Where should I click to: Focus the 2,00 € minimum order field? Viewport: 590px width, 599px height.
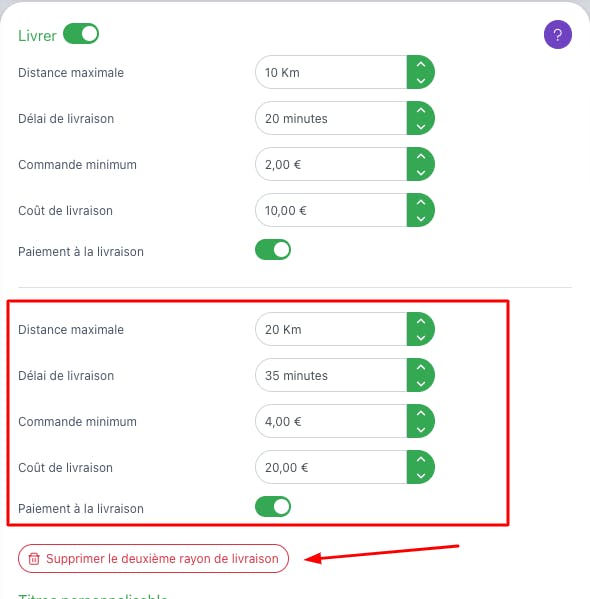tap(331, 164)
